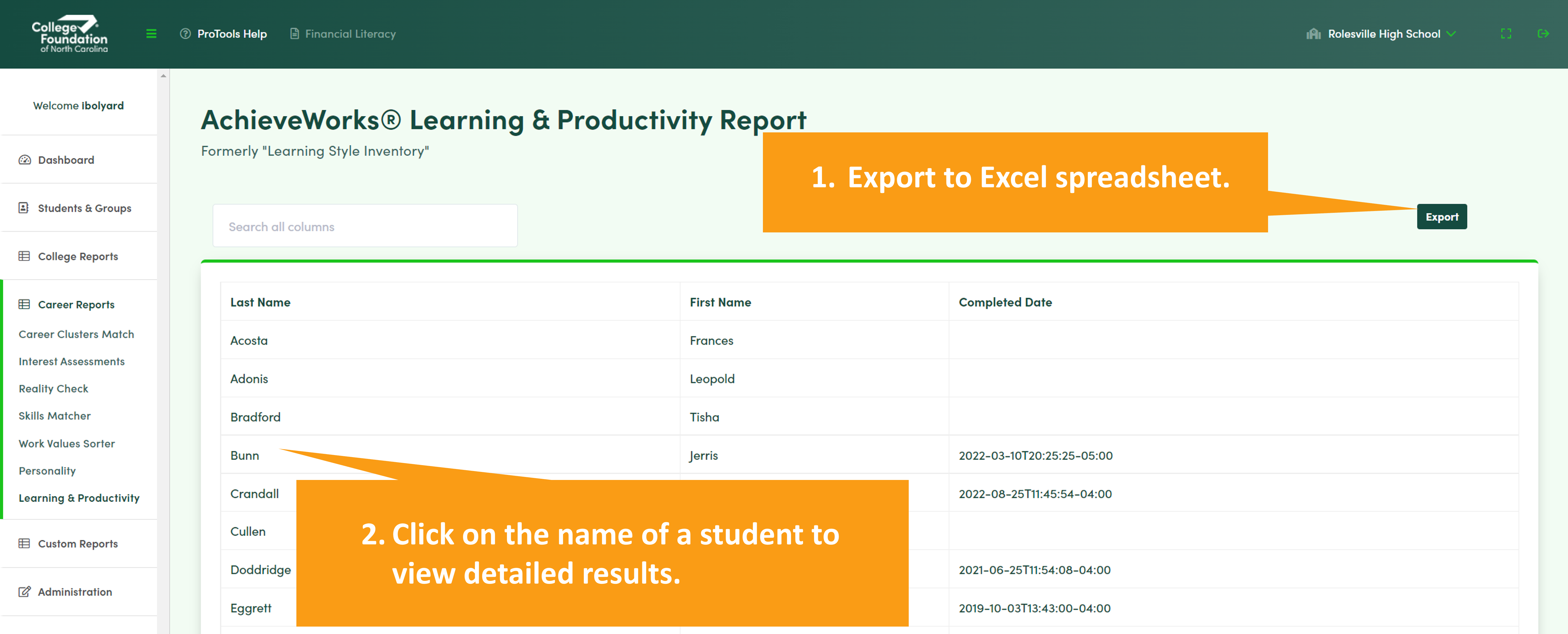Click first name Jerris
Screen dimensions: 1568x634
click(704, 456)
